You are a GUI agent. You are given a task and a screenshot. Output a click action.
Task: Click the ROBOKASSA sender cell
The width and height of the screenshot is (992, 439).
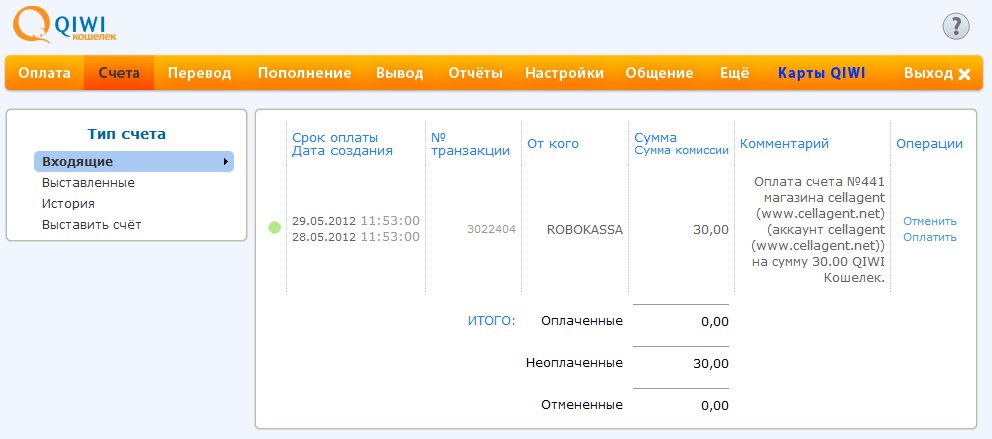[x=585, y=230]
